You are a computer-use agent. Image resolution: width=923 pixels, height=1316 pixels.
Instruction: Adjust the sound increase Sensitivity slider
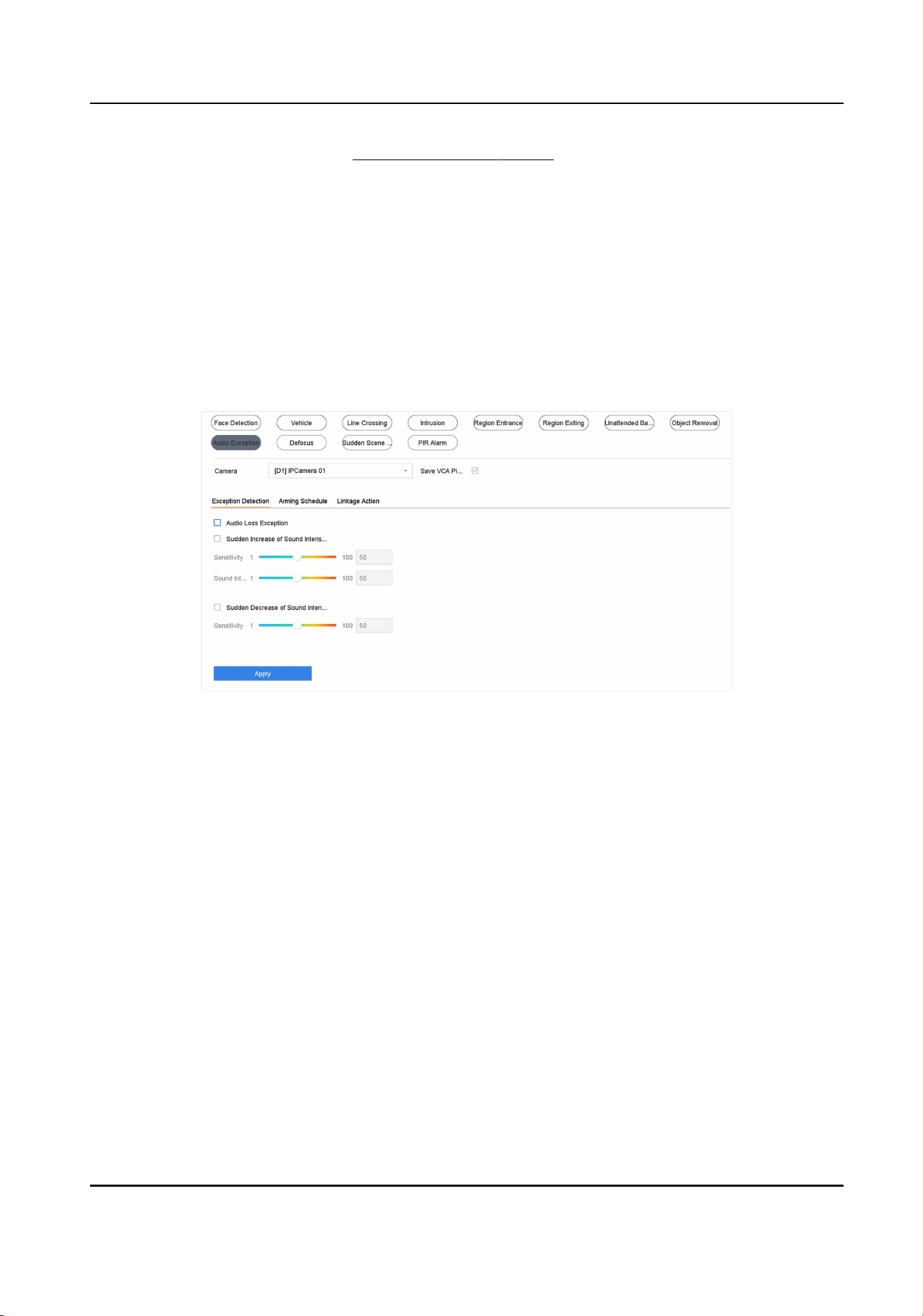297,557
